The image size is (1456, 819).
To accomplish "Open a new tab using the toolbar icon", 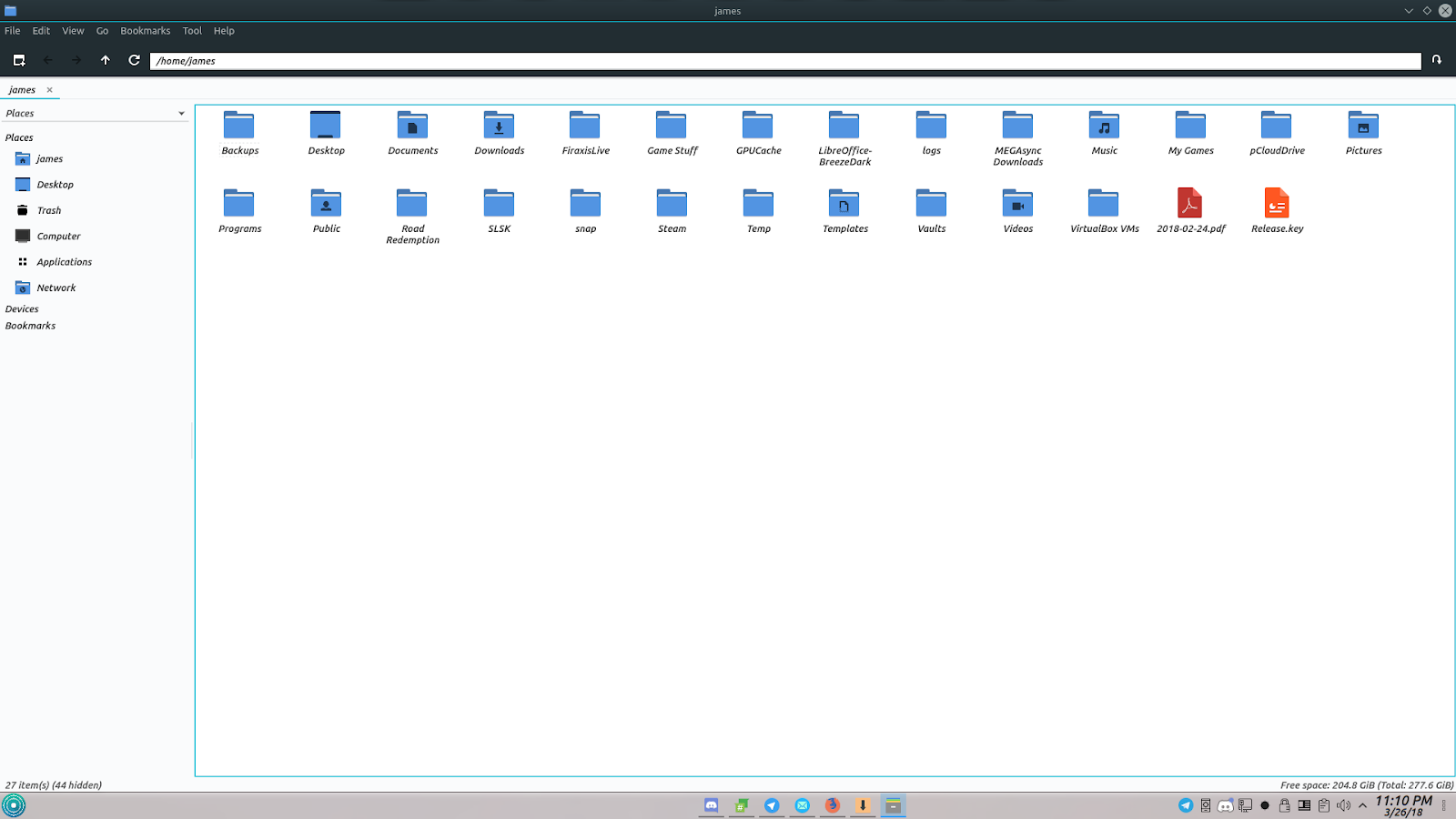I will point(18,60).
